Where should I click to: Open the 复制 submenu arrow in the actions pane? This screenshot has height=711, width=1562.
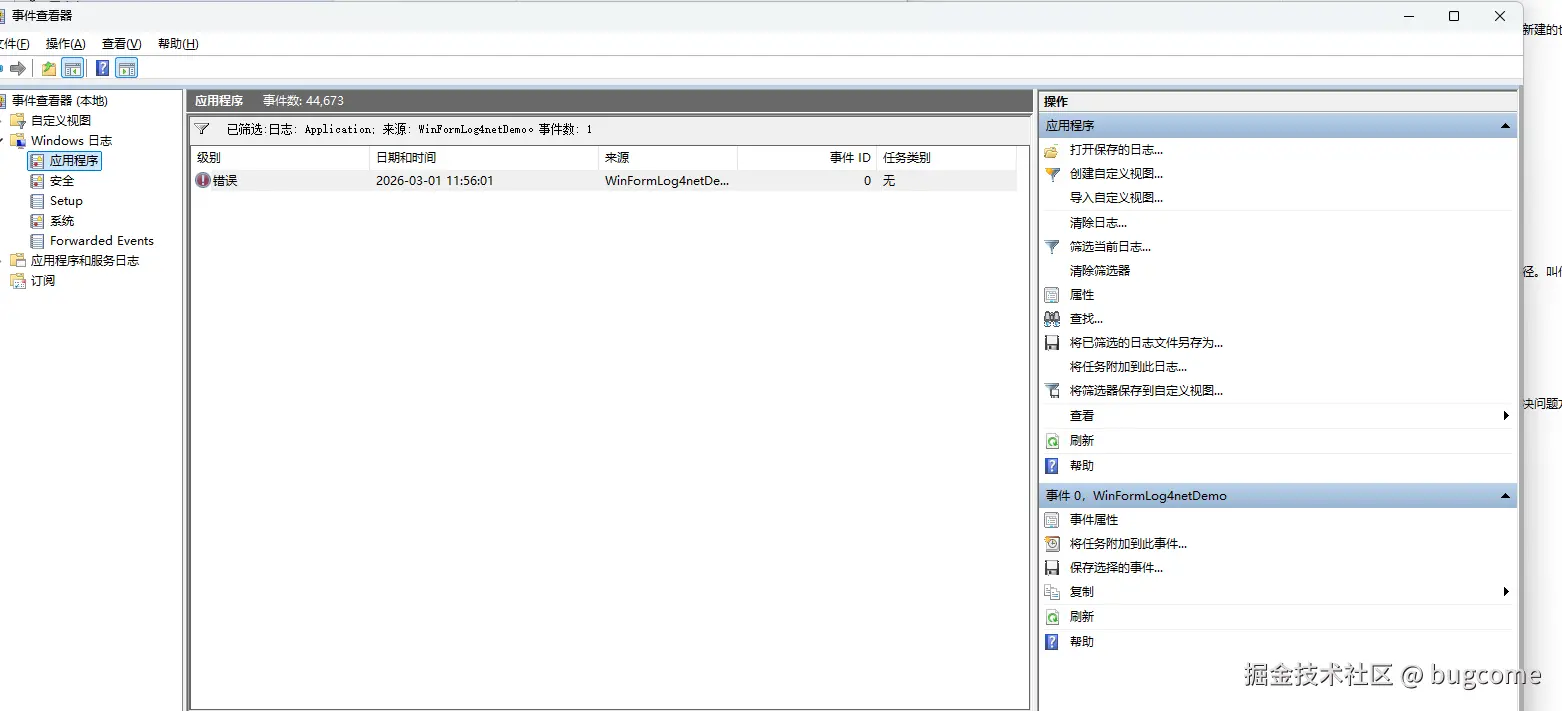tap(1506, 592)
